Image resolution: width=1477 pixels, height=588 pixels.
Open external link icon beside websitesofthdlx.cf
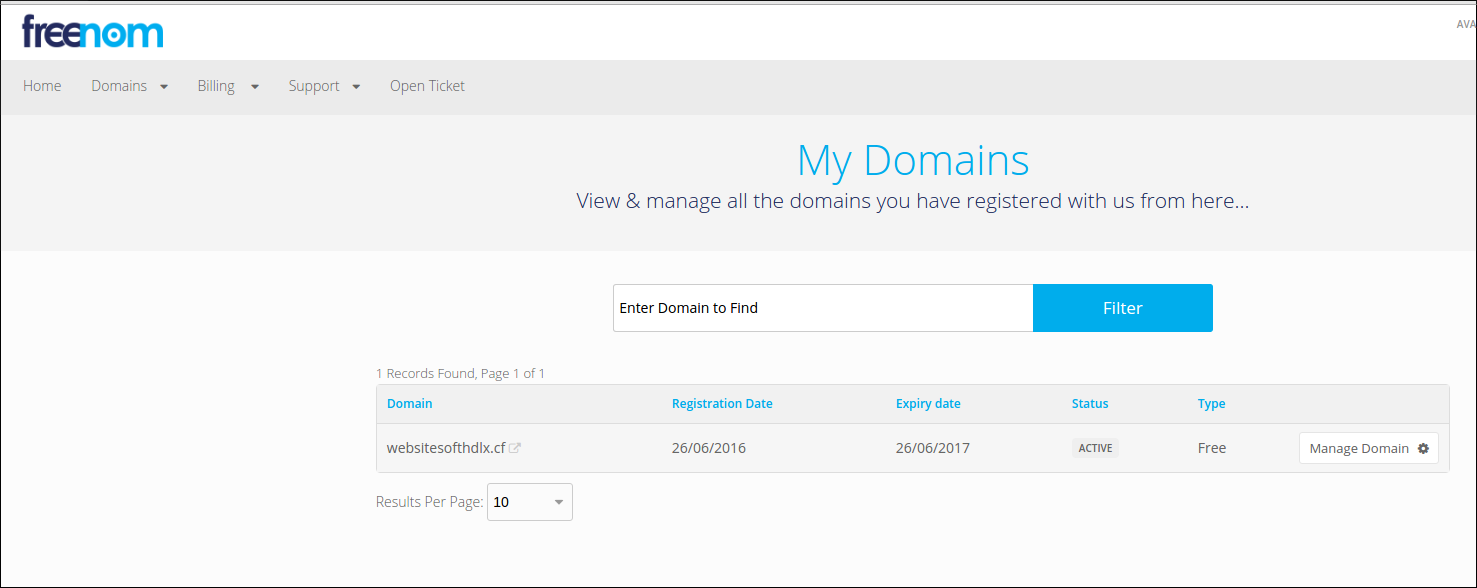(515, 448)
